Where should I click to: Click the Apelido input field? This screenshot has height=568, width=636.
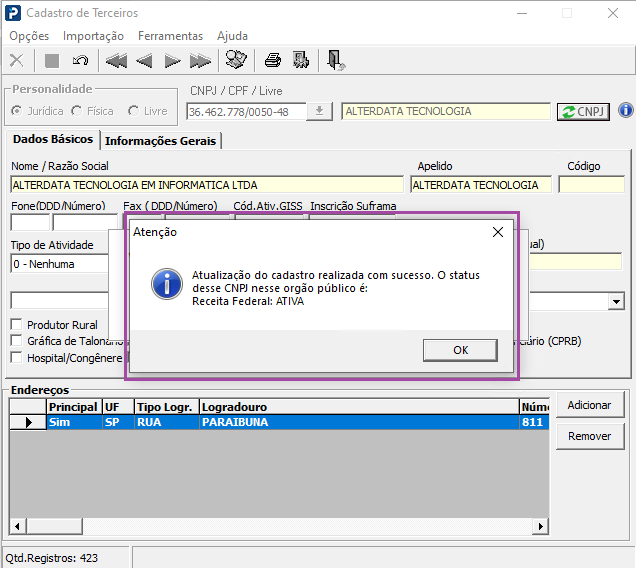point(481,185)
